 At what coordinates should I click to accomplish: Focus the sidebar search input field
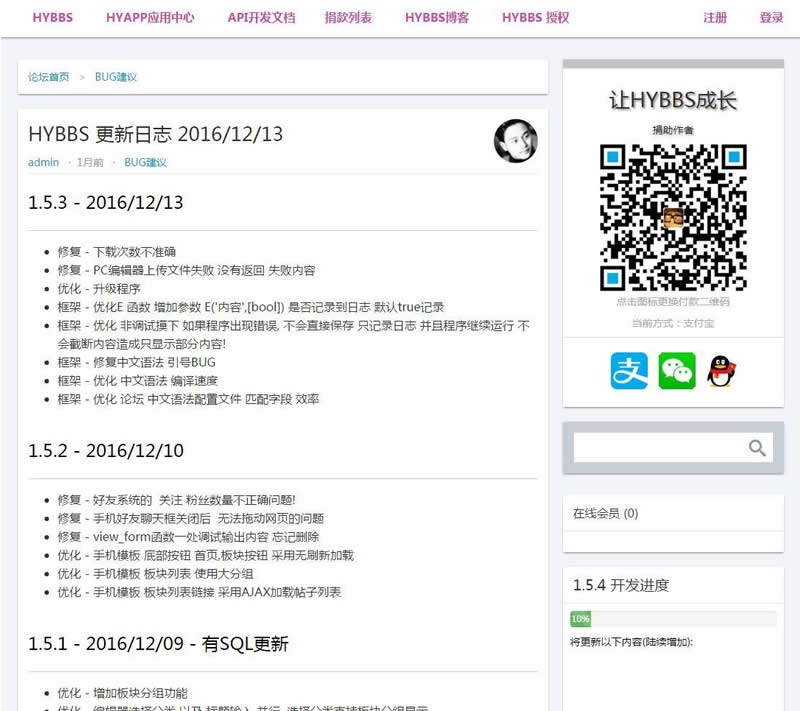pos(657,448)
